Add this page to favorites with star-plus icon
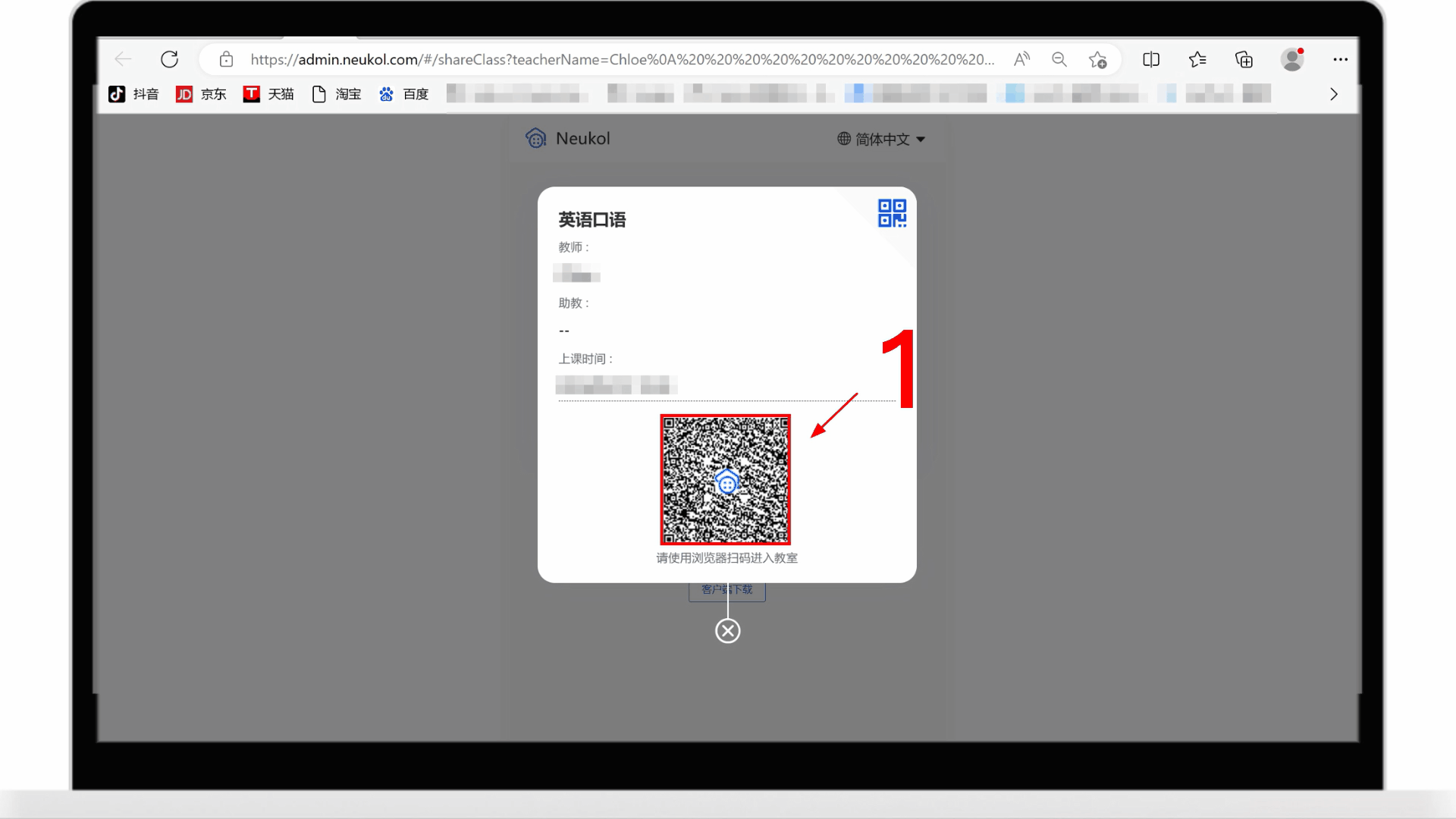 (x=1097, y=59)
